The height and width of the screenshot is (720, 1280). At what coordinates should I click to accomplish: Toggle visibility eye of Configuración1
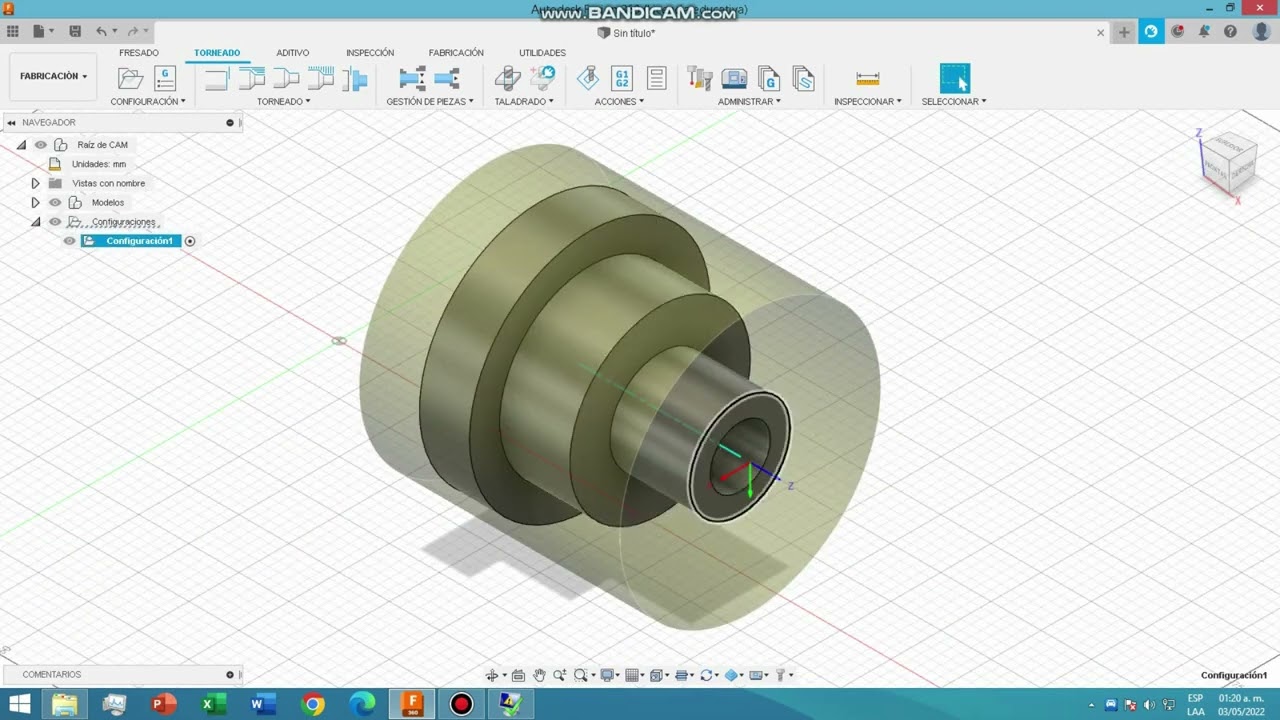tap(69, 241)
